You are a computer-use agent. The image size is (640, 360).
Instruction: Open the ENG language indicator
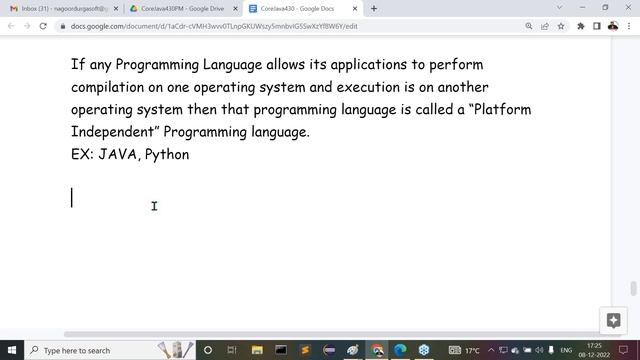pyautogui.click(x=566, y=350)
